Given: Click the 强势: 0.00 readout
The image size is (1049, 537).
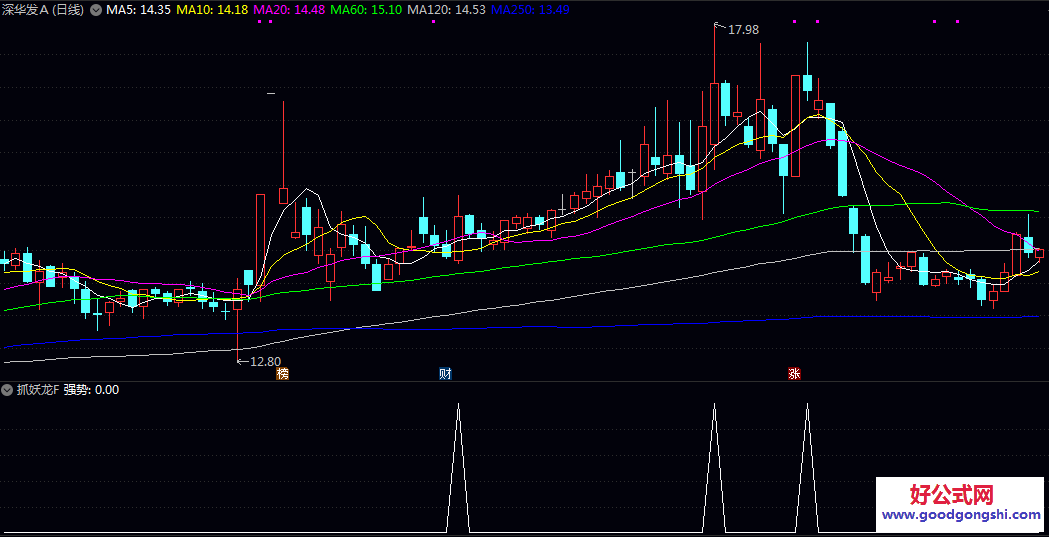Looking at the screenshot, I should coord(91,390).
